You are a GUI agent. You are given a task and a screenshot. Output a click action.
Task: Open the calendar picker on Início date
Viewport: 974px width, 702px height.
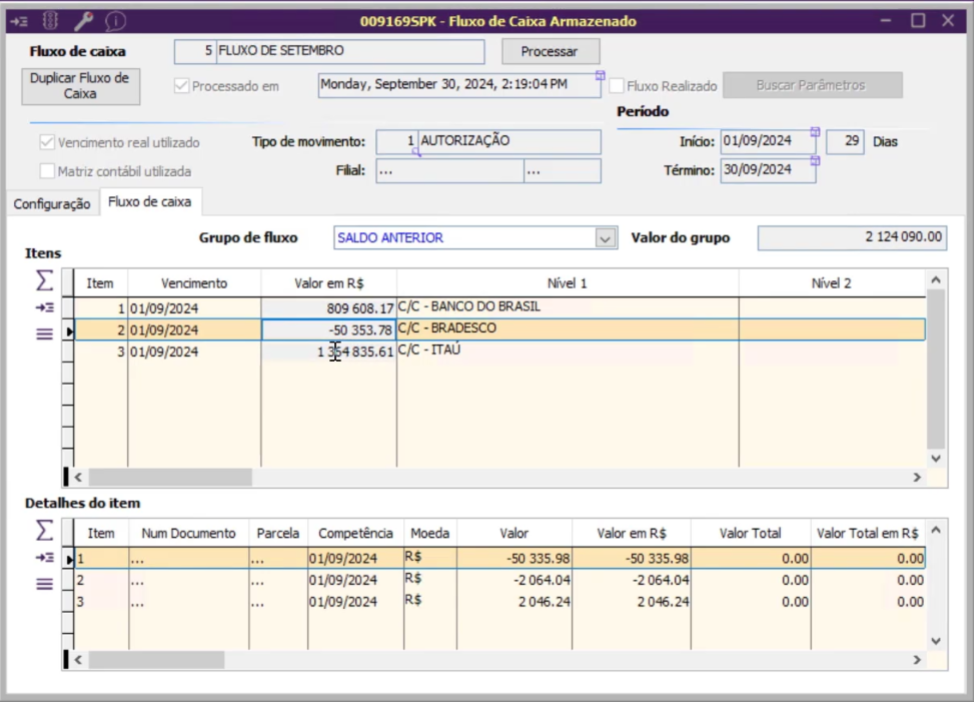coord(815,133)
